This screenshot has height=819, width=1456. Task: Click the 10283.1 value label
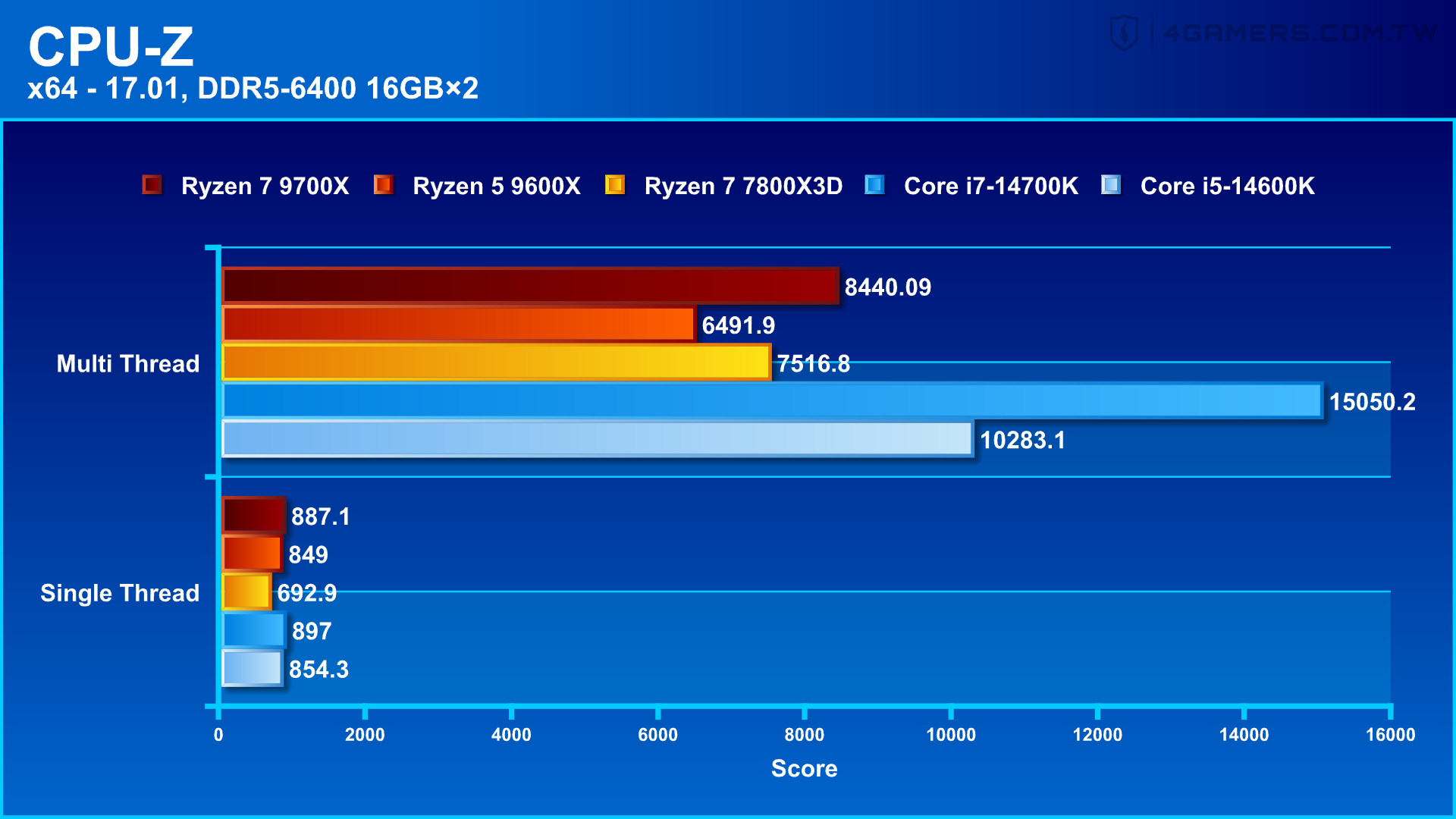1023,440
